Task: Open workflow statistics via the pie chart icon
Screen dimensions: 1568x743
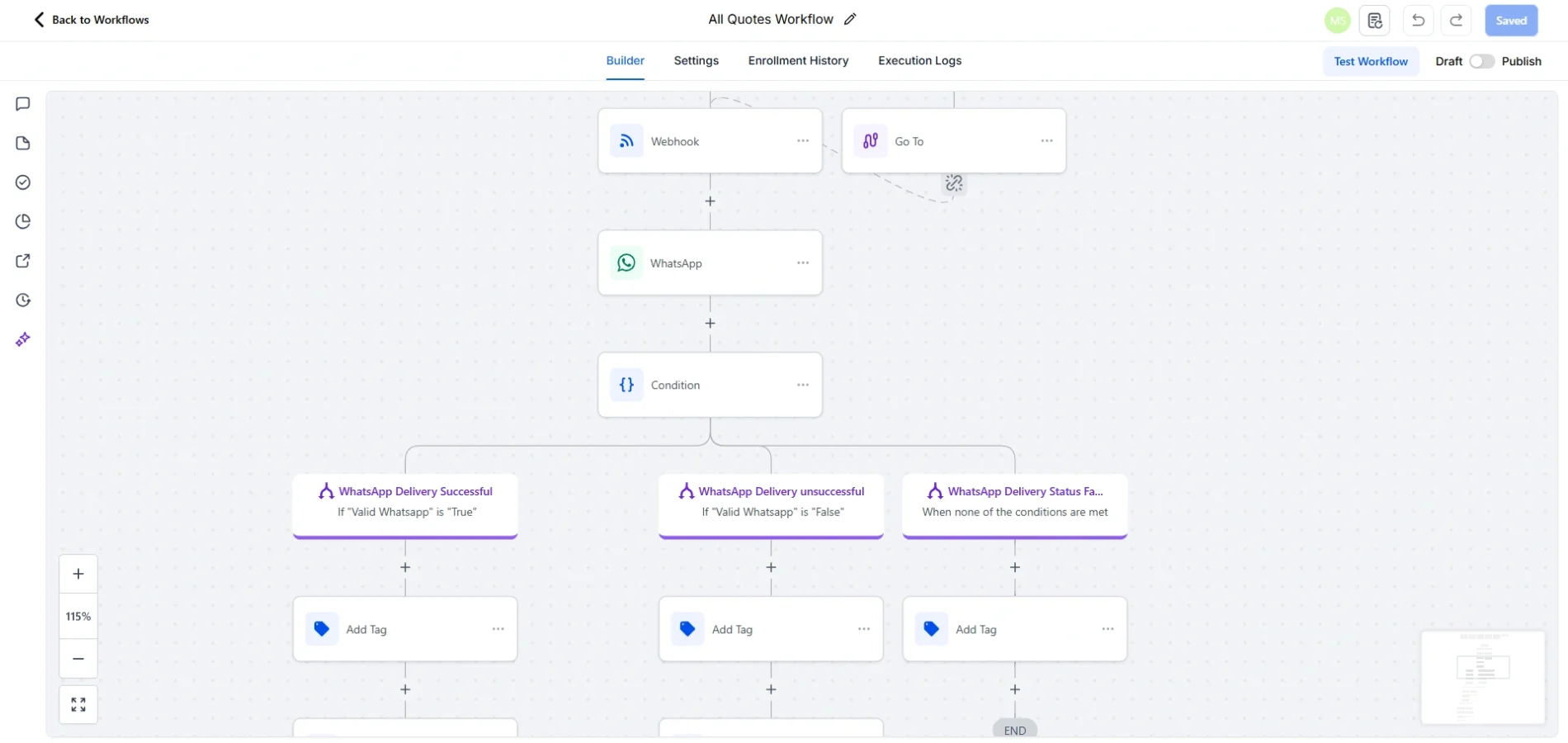Action: (x=22, y=220)
